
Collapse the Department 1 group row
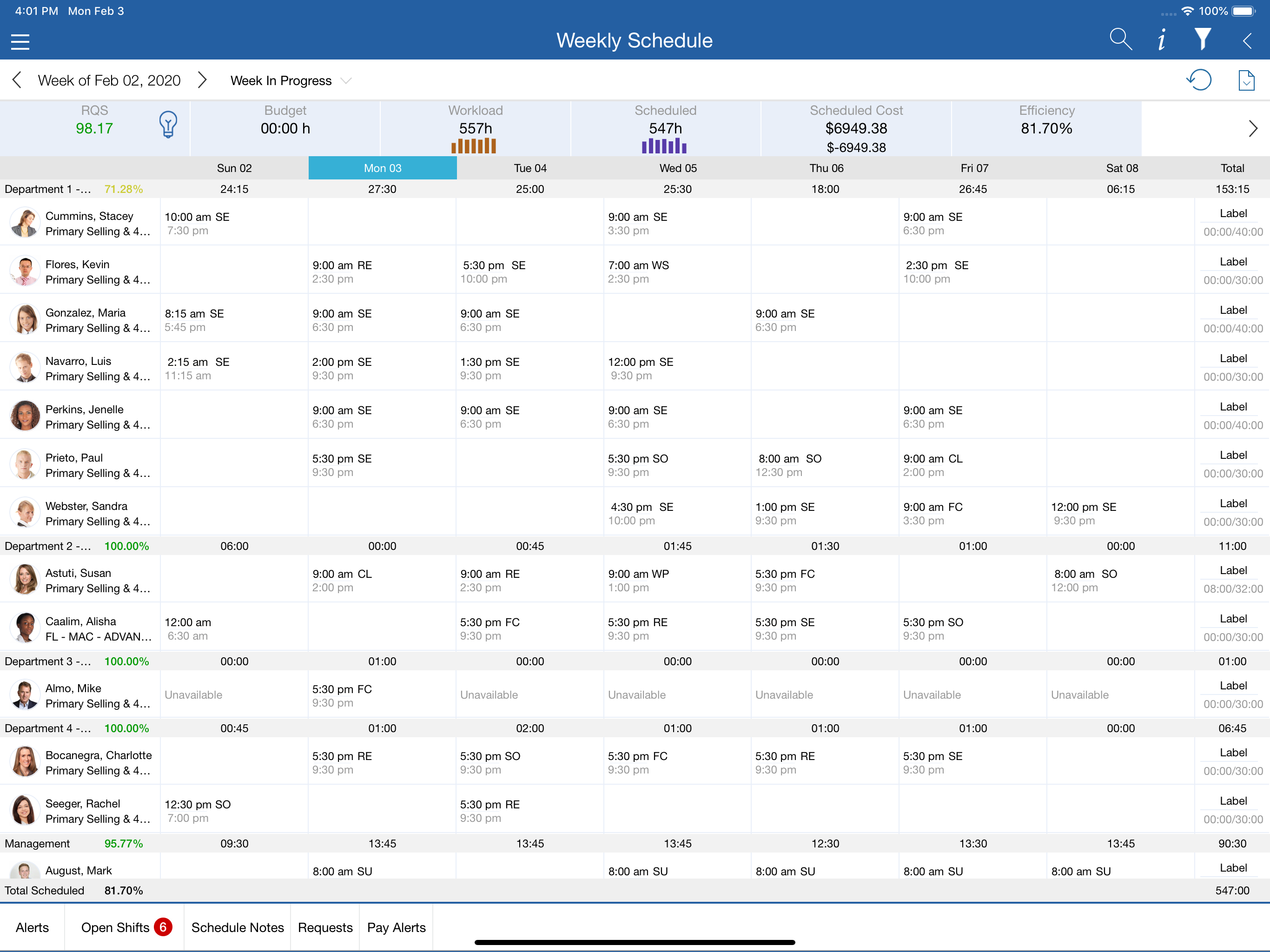click(635, 189)
